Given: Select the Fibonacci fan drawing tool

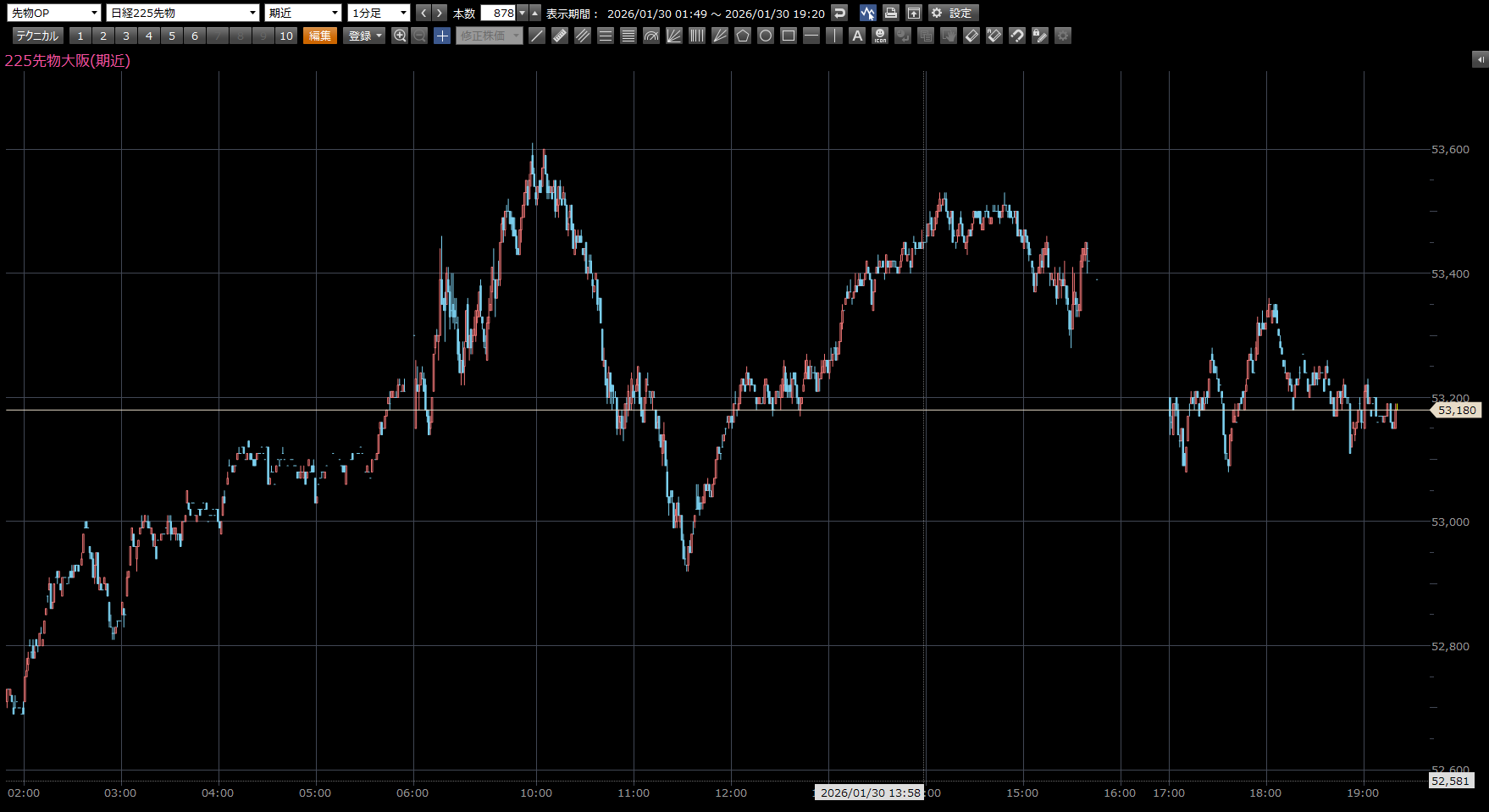Looking at the screenshot, I should click(x=674, y=36).
